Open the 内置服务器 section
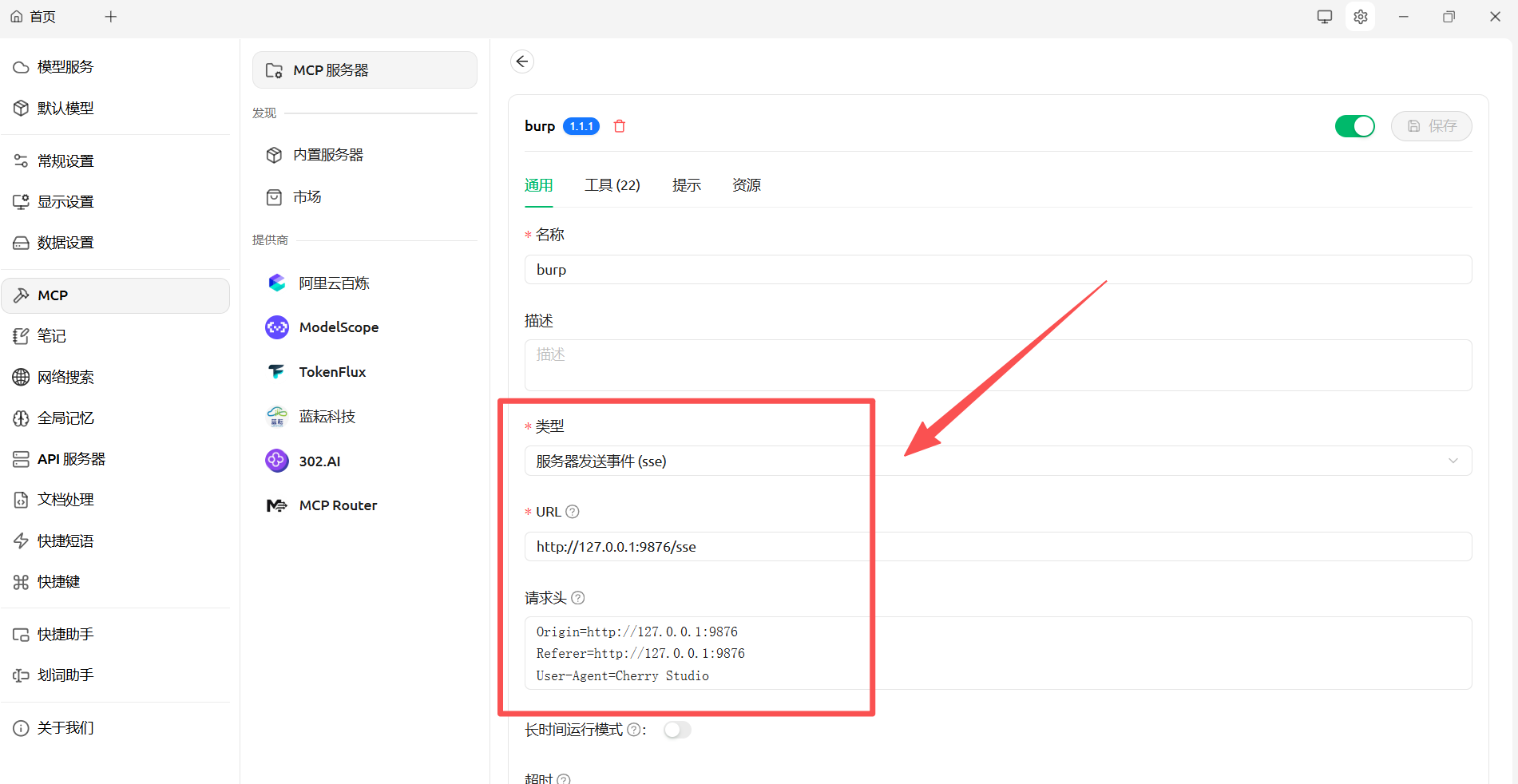 tap(327, 155)
